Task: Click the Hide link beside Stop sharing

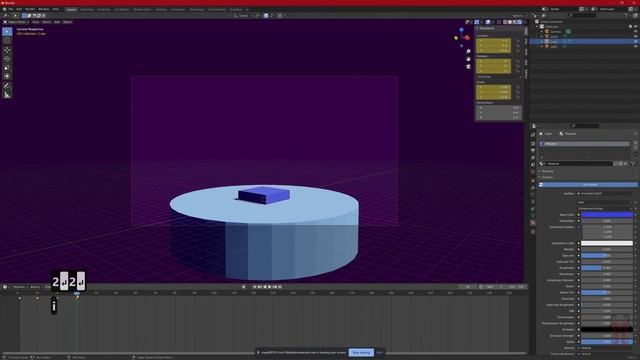Action: [380, 353]
